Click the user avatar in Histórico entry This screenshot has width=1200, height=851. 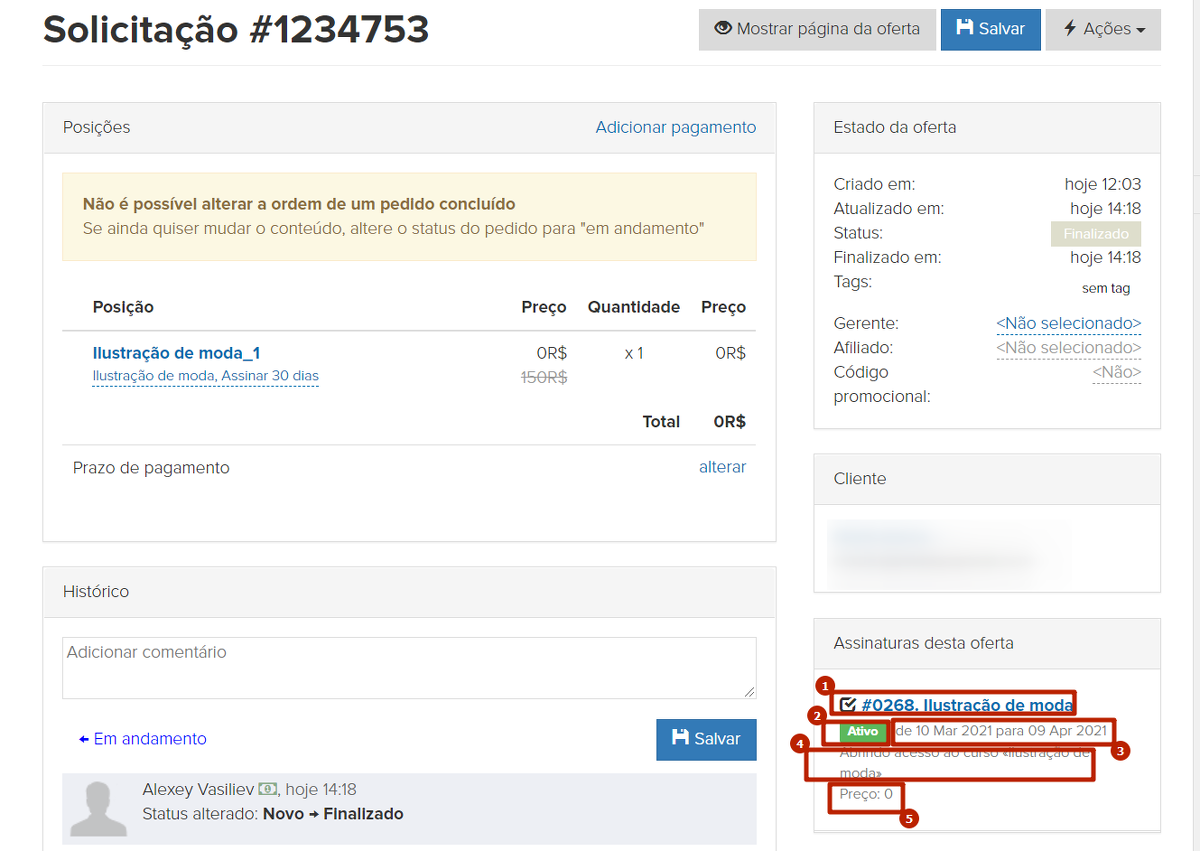(x=98, y=808)
